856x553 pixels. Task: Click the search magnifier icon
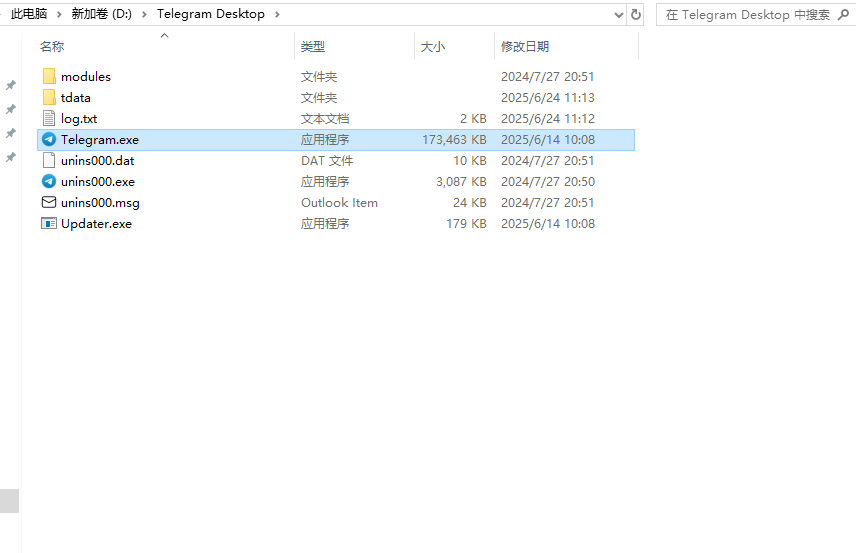[844, 15]
